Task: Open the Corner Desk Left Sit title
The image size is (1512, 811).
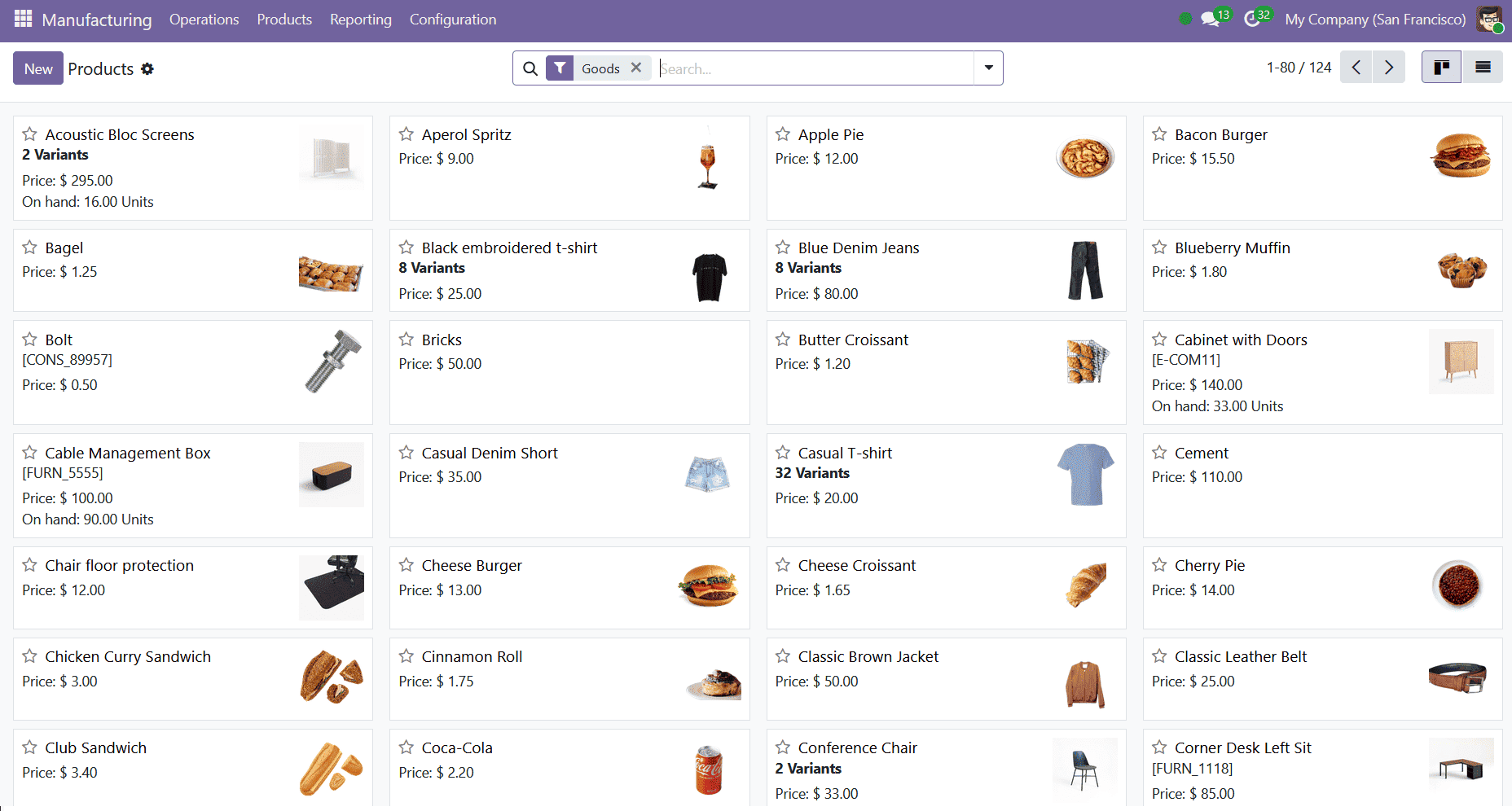Action: (1243, 747)
